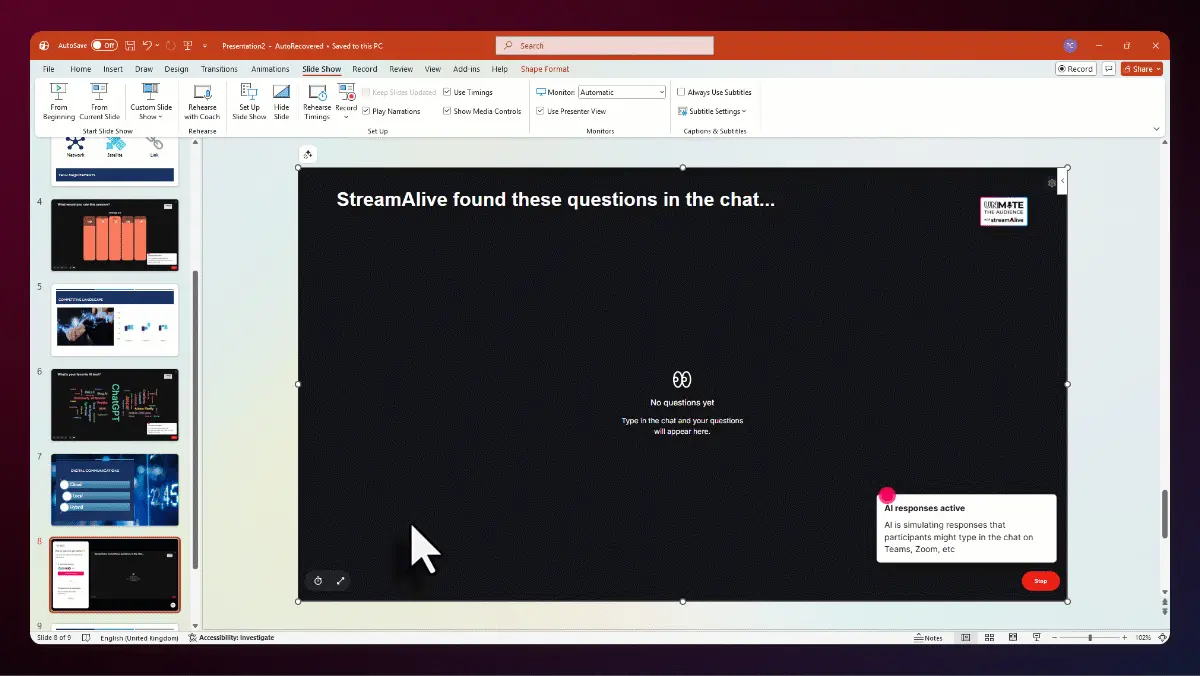Image resolution: width=1200 pixels, height=676 pixels.
Task: Switch to Slide Sorter view
Action: [989, 637]
